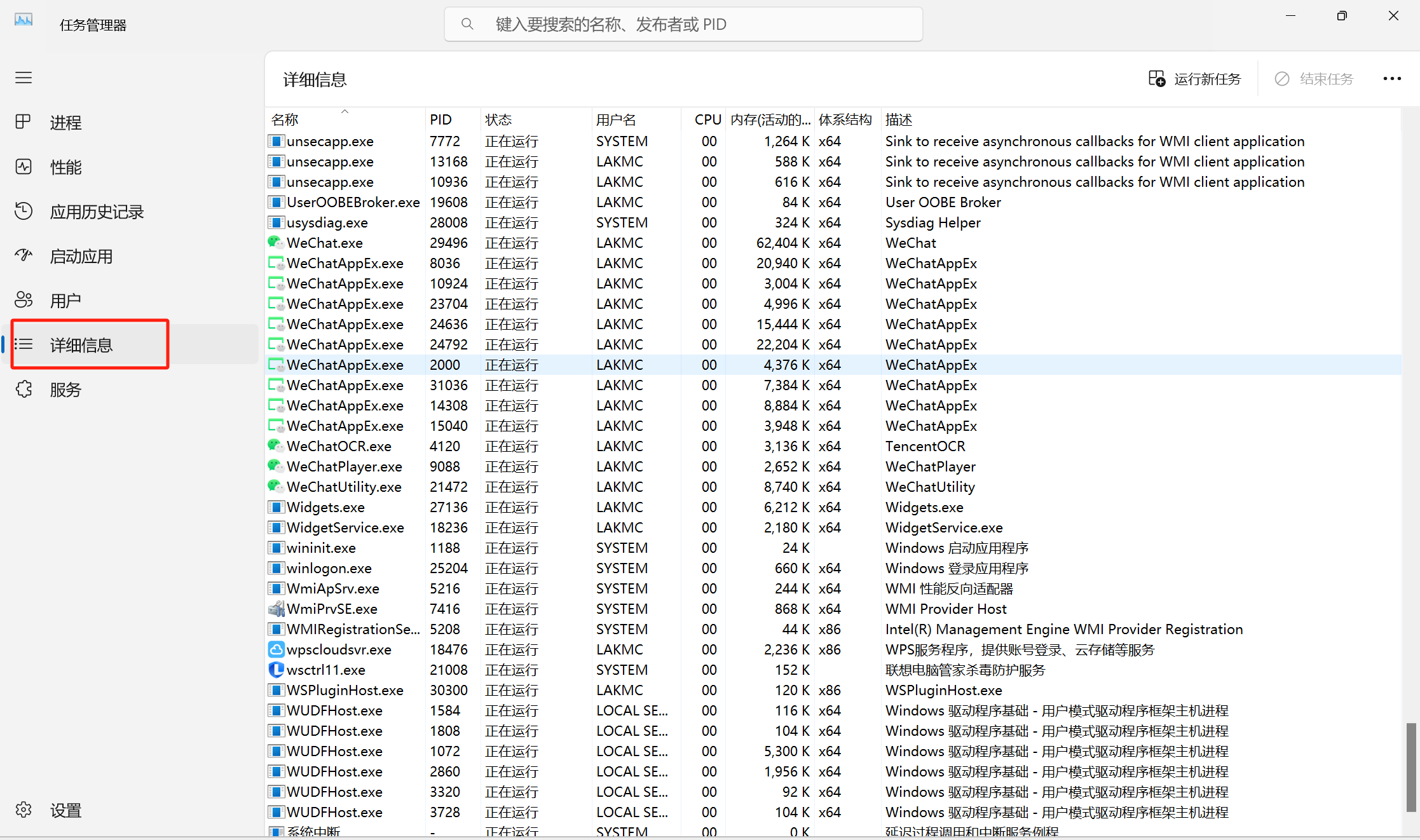
Task: Select the WmiPrvSE.exe process row
Action: tap(332, 609)
